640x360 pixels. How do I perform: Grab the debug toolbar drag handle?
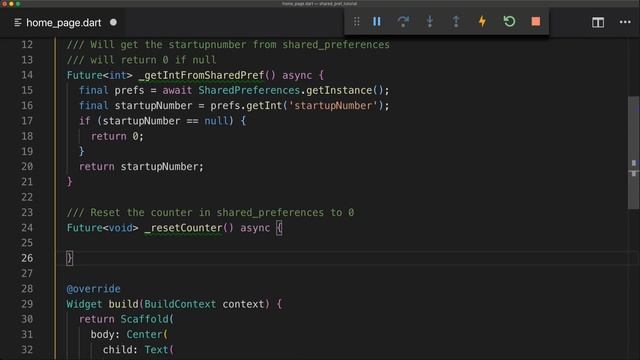(356, 22)
